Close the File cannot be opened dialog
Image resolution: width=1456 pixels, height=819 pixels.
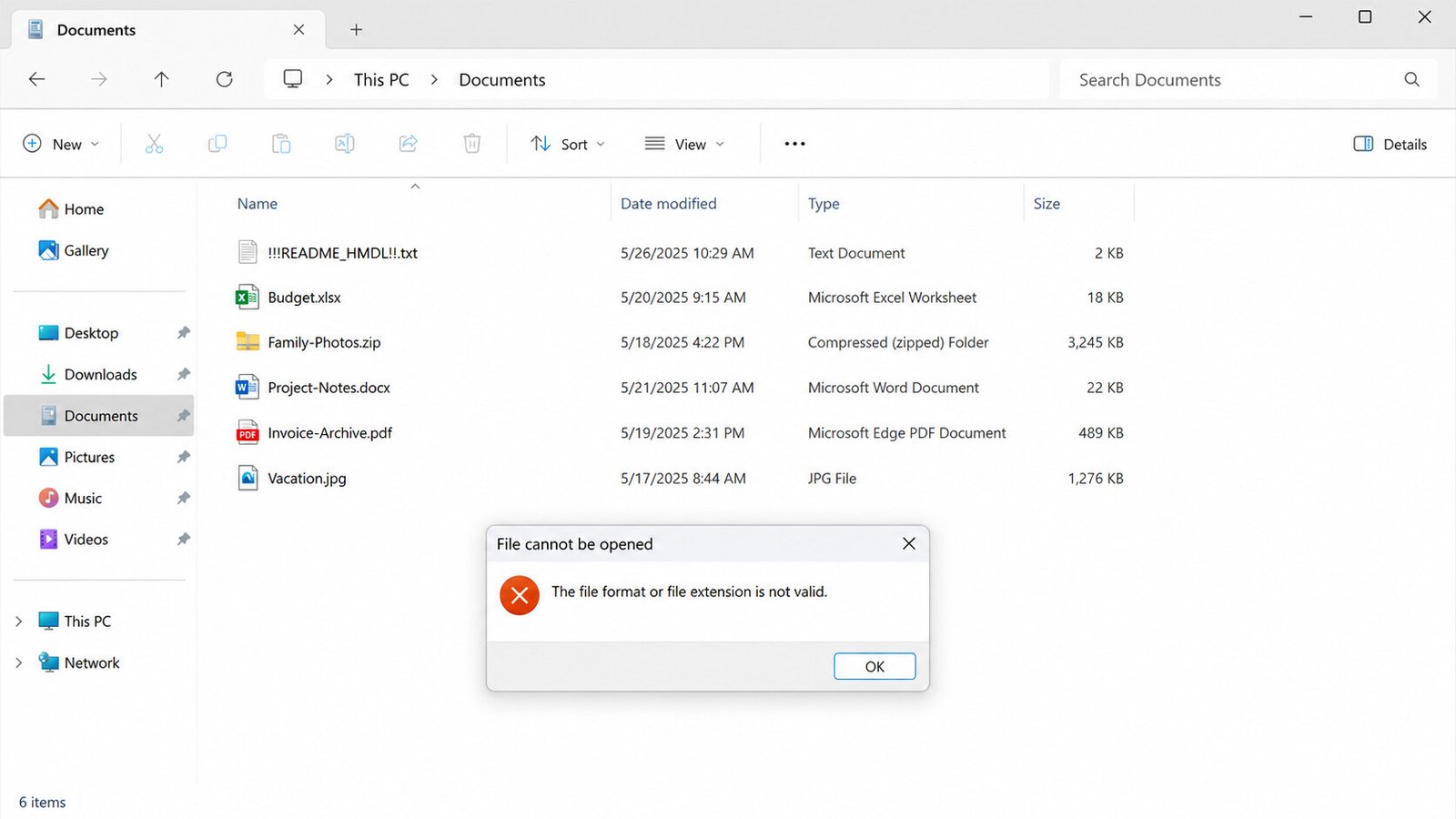click(x=908, y=543)
